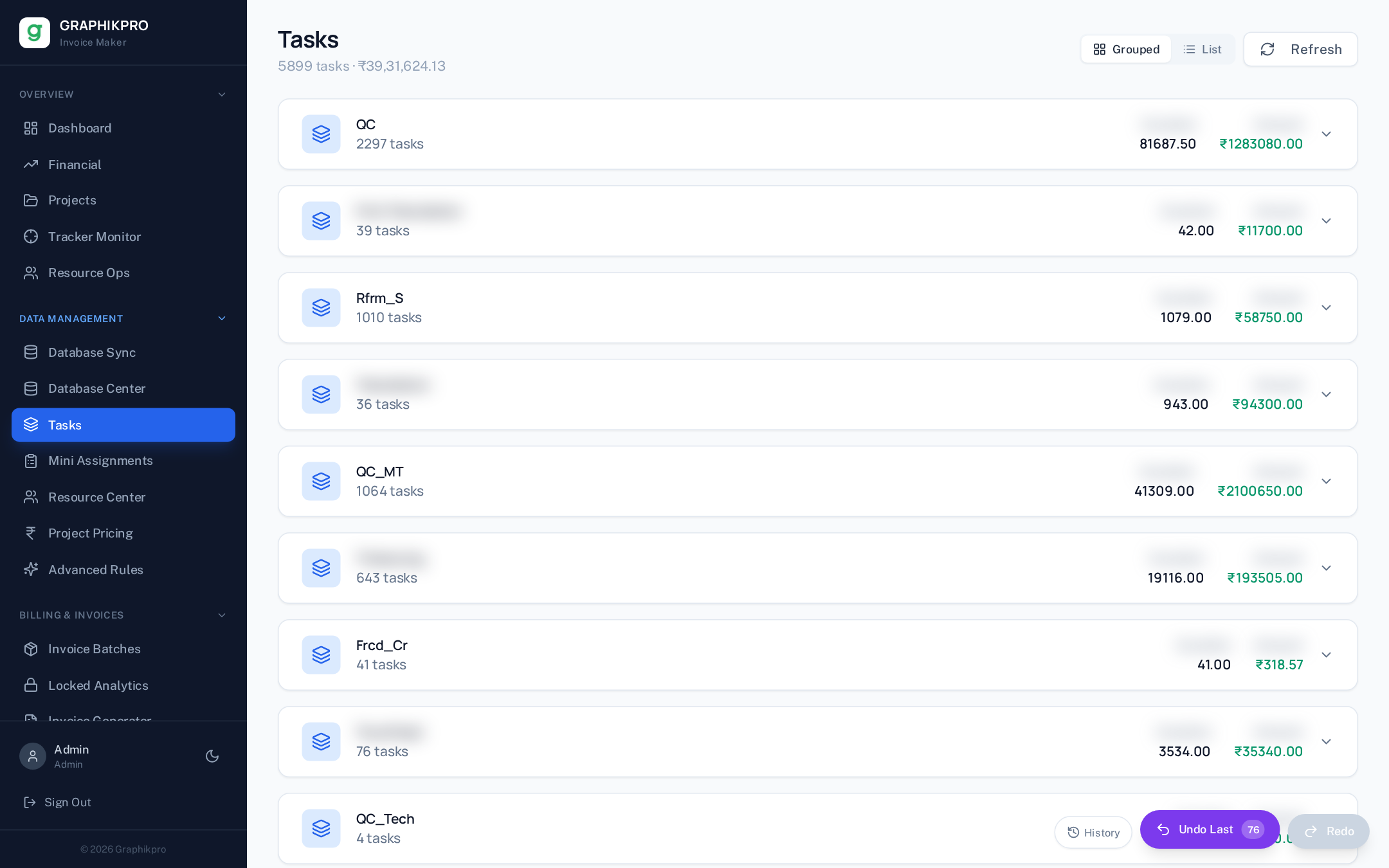Expand the 76 tasks group chevron
Viewport: 1389px width, 868px height.
coord(1326,742)
